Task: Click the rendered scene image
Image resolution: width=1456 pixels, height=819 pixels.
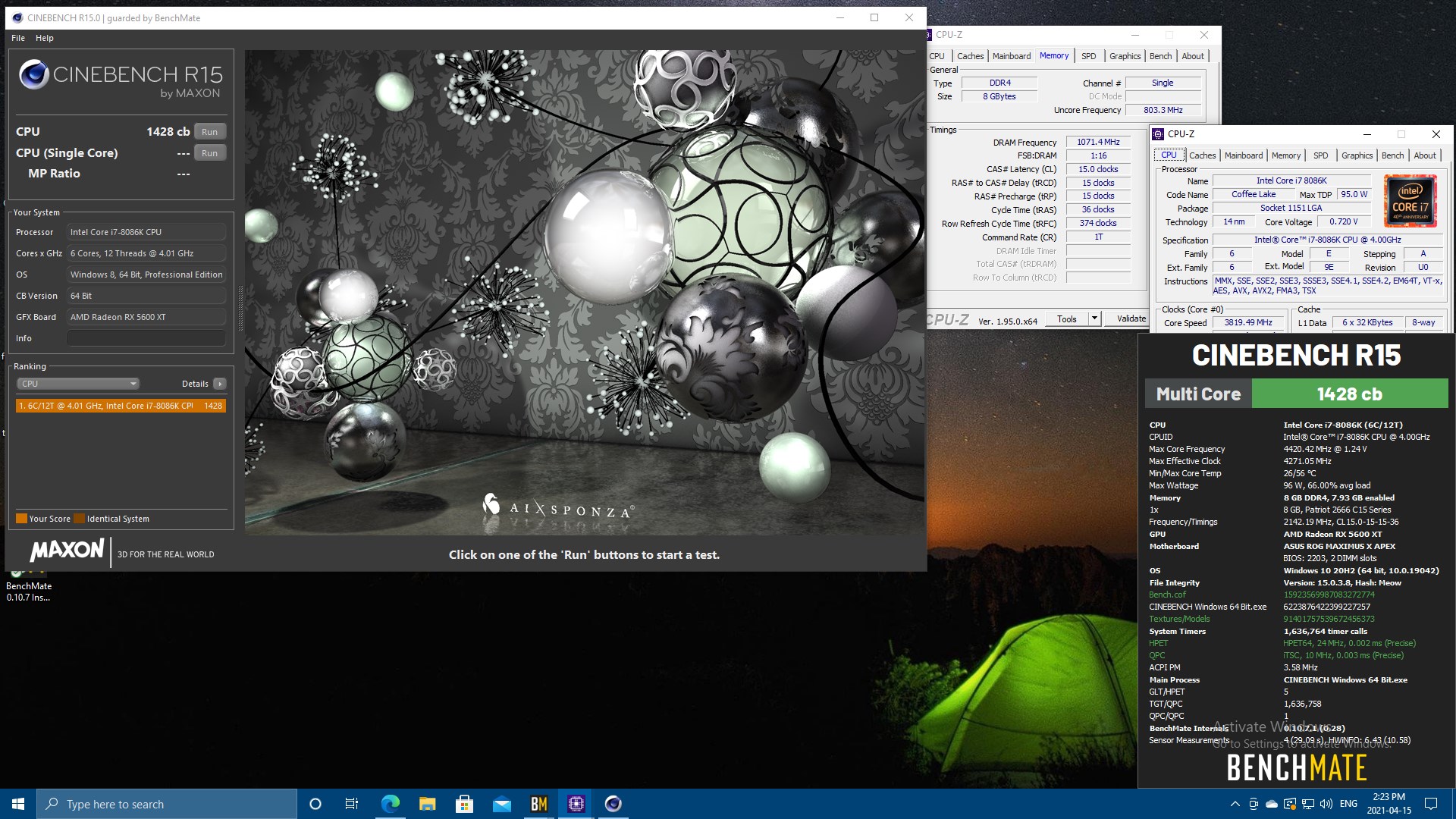Action: point(584,293)
